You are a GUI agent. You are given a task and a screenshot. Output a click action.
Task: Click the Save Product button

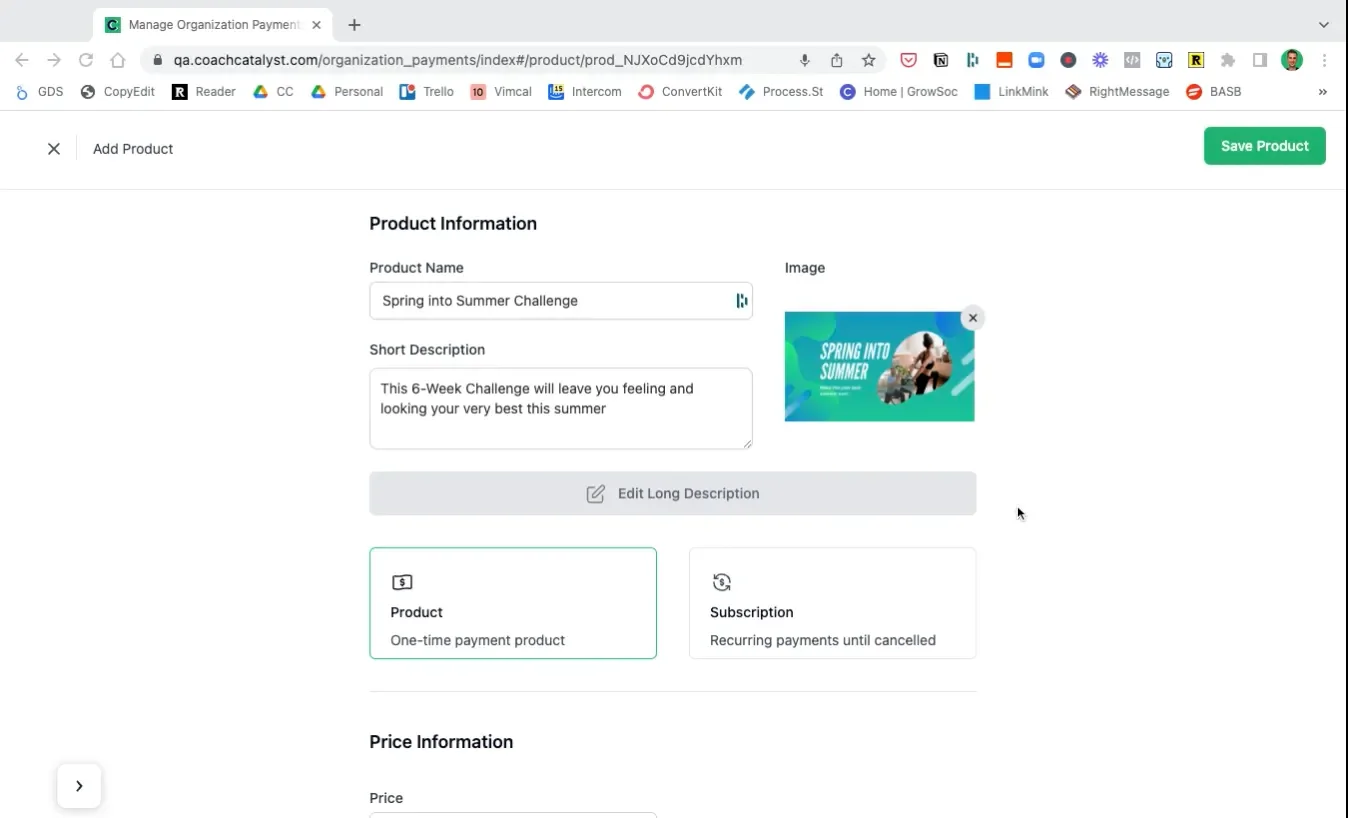(x=1264, y=146)
